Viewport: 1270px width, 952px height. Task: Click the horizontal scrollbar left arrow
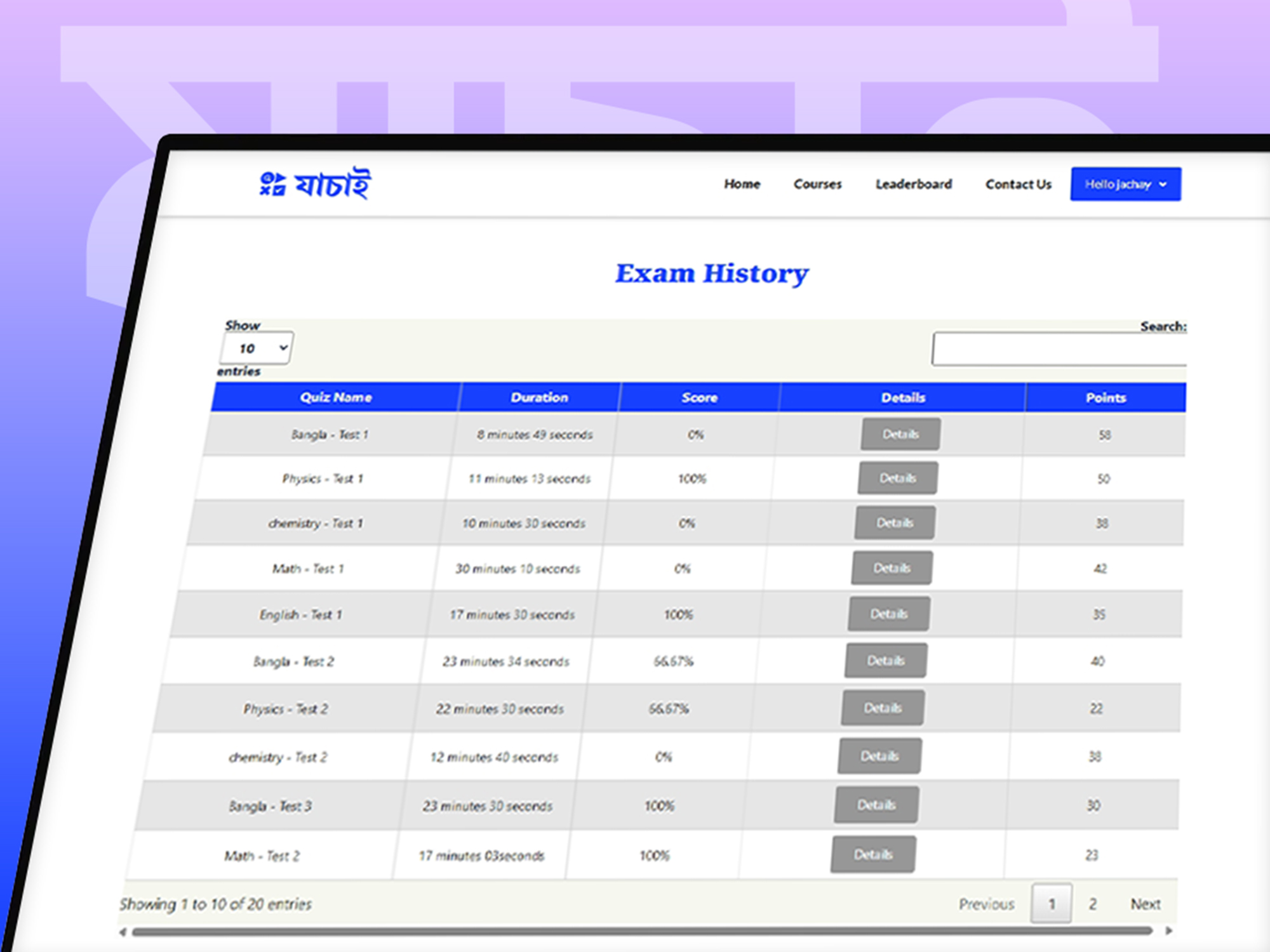pyautogui.click(x=123, y=932)
